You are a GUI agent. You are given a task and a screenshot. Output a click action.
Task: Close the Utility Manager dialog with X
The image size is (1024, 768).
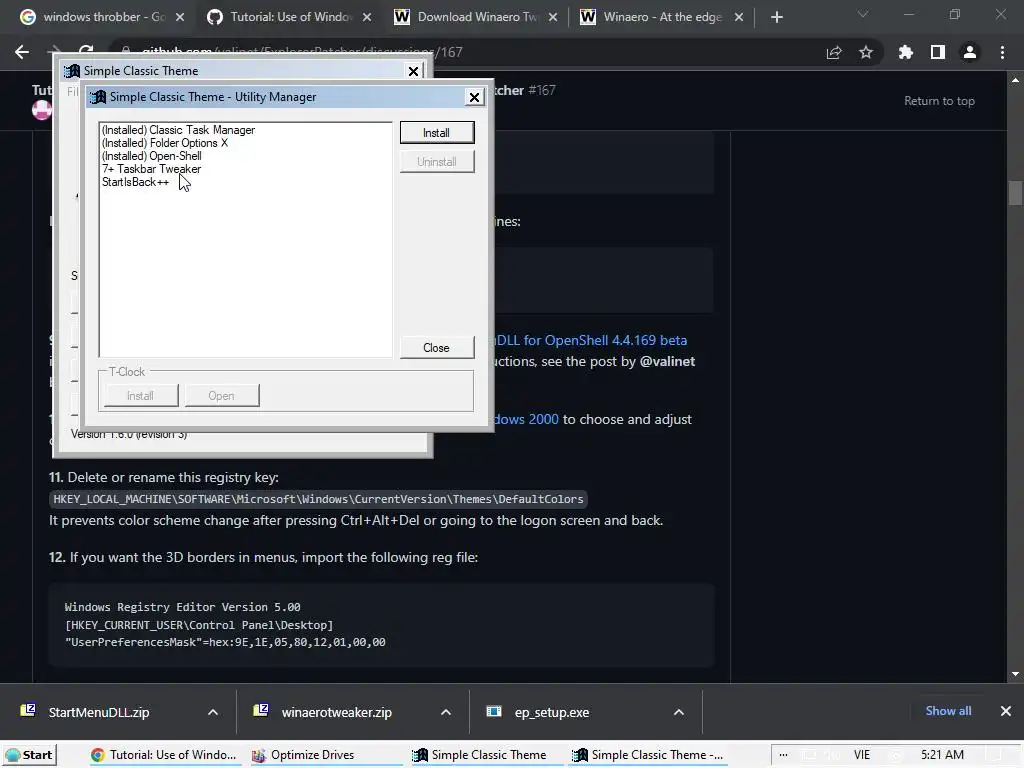click(474, 97)
